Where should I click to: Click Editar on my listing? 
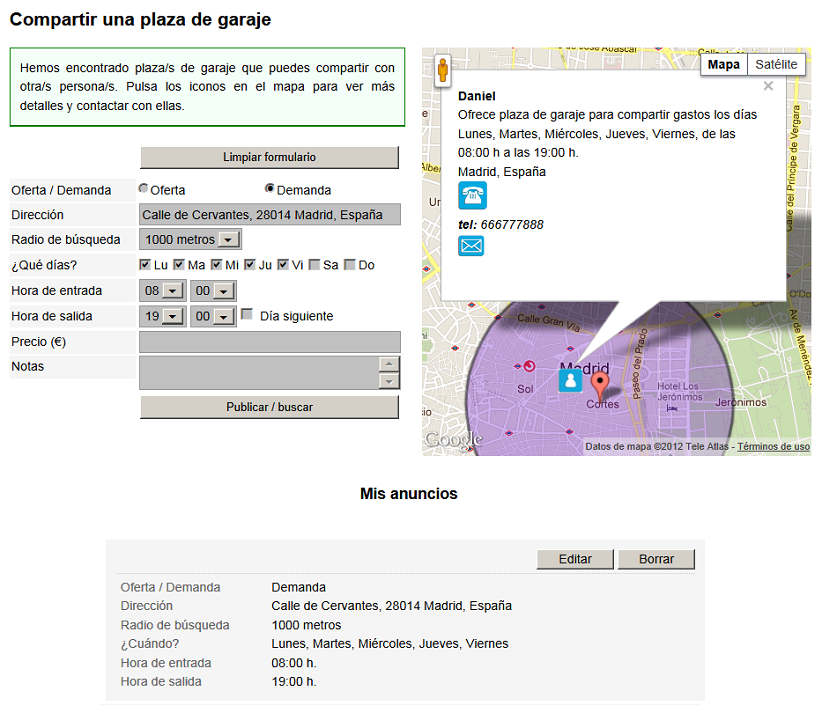coord(575,559)
